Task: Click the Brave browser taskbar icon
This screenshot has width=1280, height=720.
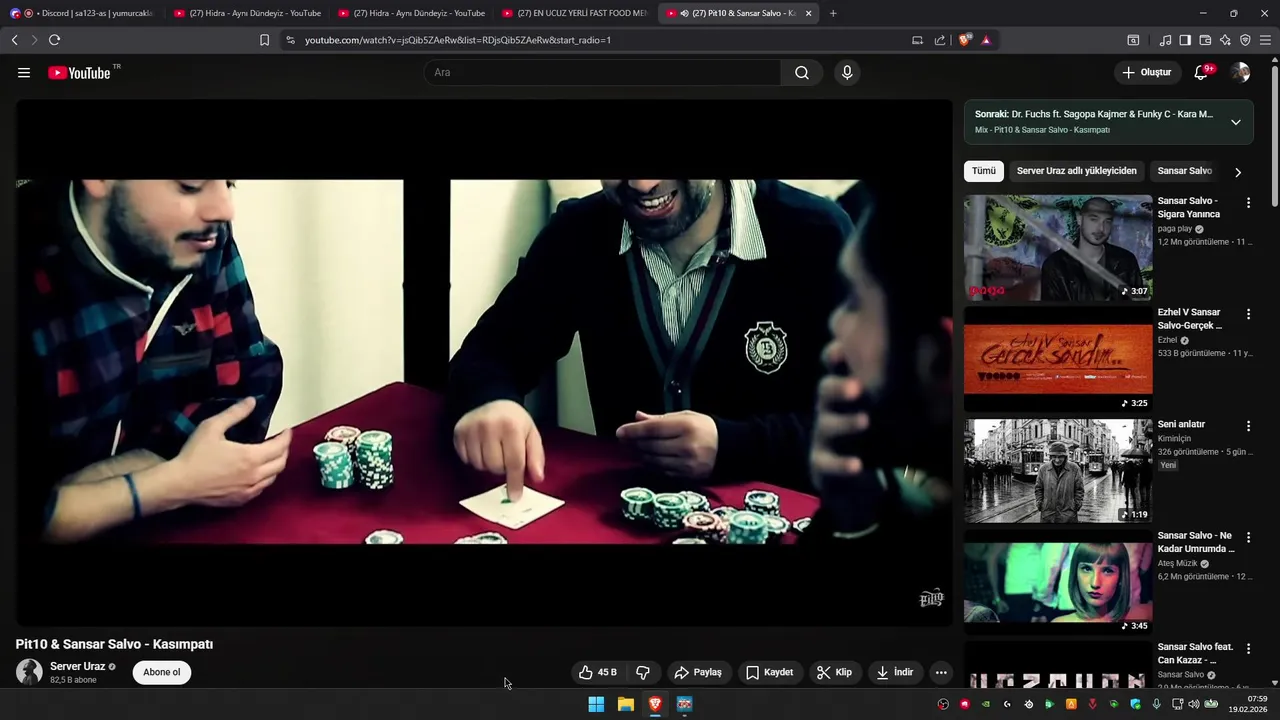Action: point(655,704)
